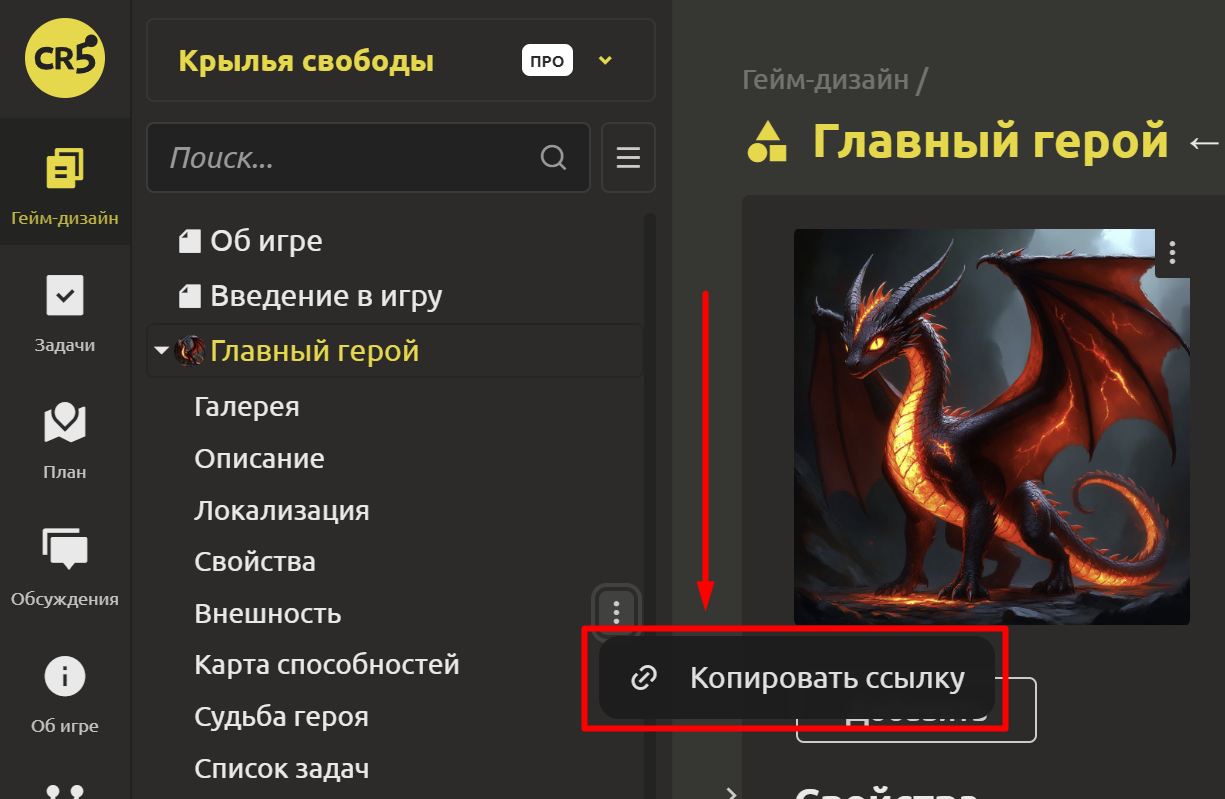Viewport: 1225px width, 799px height.
Task: Go to the Задачи sidebar section
Action: [x=65, y=310]
